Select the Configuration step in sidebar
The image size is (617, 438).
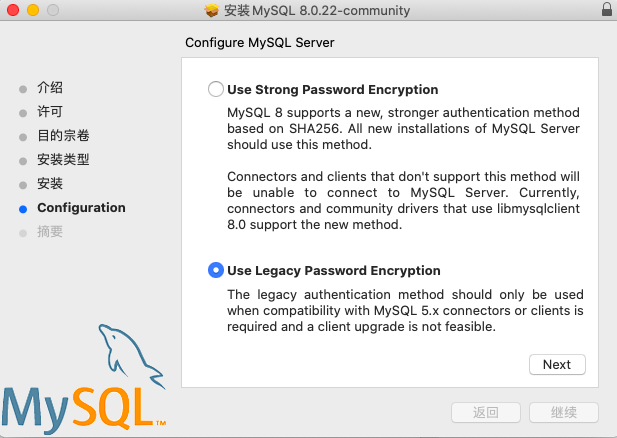[81, 208]
